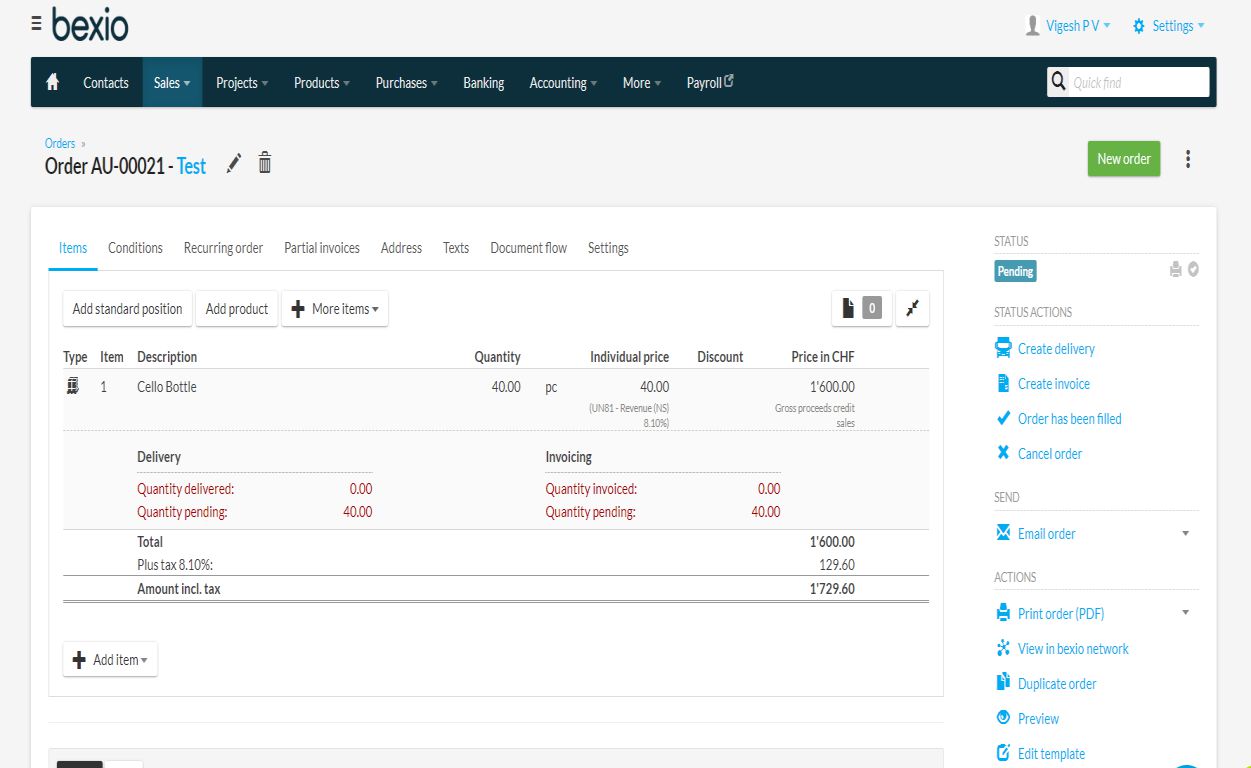This screenshot has height=768, width=1251.
Task: Type in the Quick find search field
Action: (1137, 82)
